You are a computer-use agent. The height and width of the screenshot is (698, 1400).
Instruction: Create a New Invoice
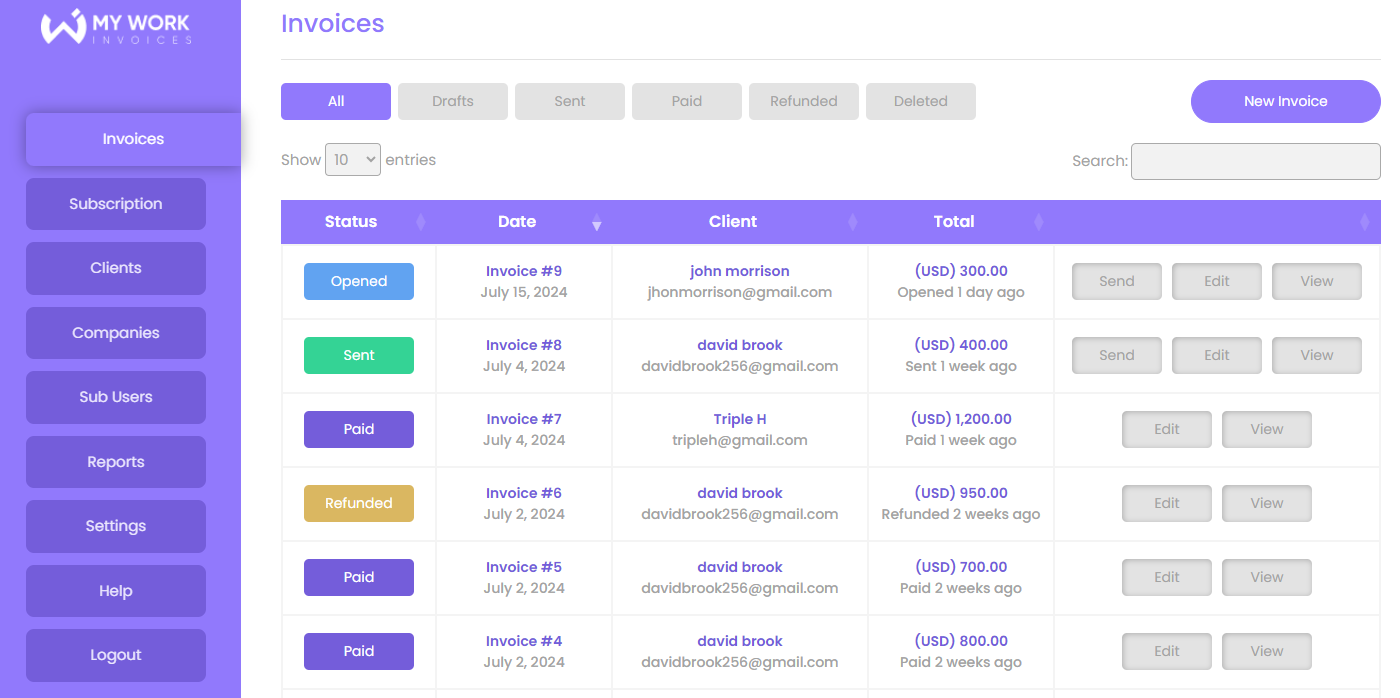[1285, 101]
